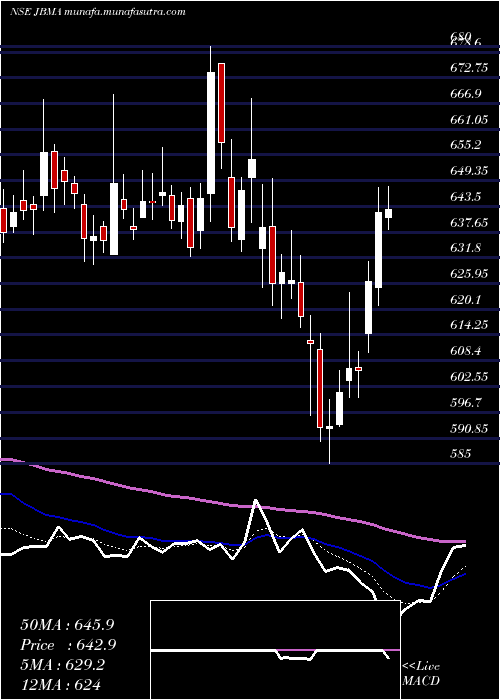500x700 pixels.
Task: Click the 590.85 price axis label
Action: tap(469, 428)
